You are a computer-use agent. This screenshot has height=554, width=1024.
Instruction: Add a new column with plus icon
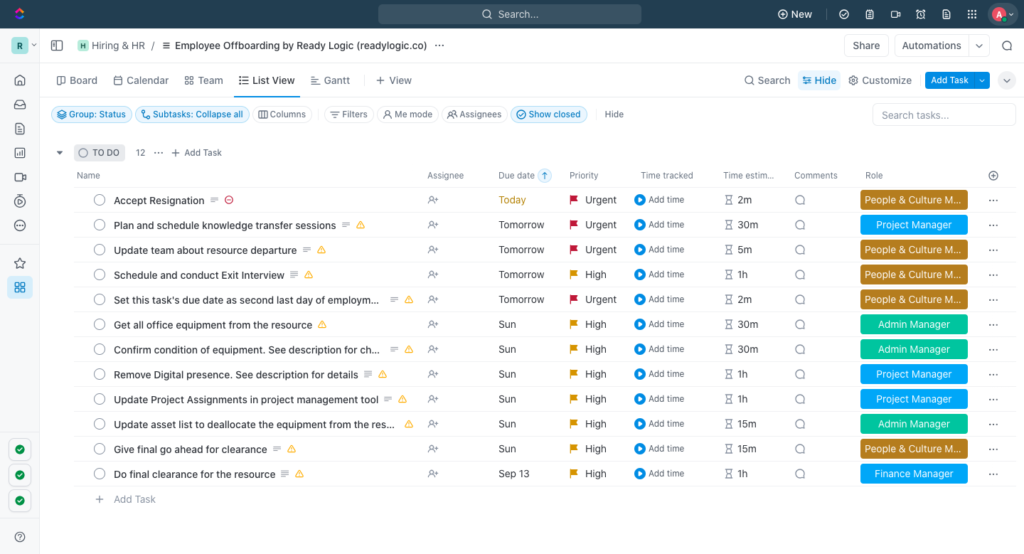click(993, 175)
